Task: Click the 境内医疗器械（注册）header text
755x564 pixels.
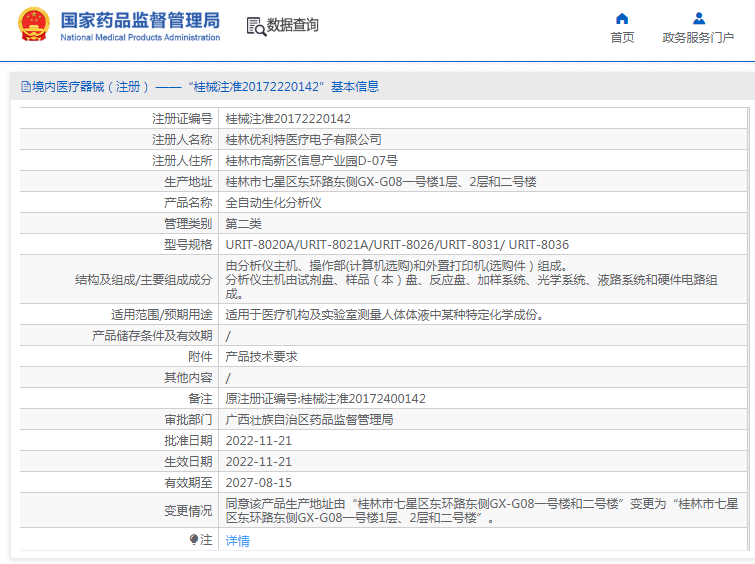Action: 91,87
